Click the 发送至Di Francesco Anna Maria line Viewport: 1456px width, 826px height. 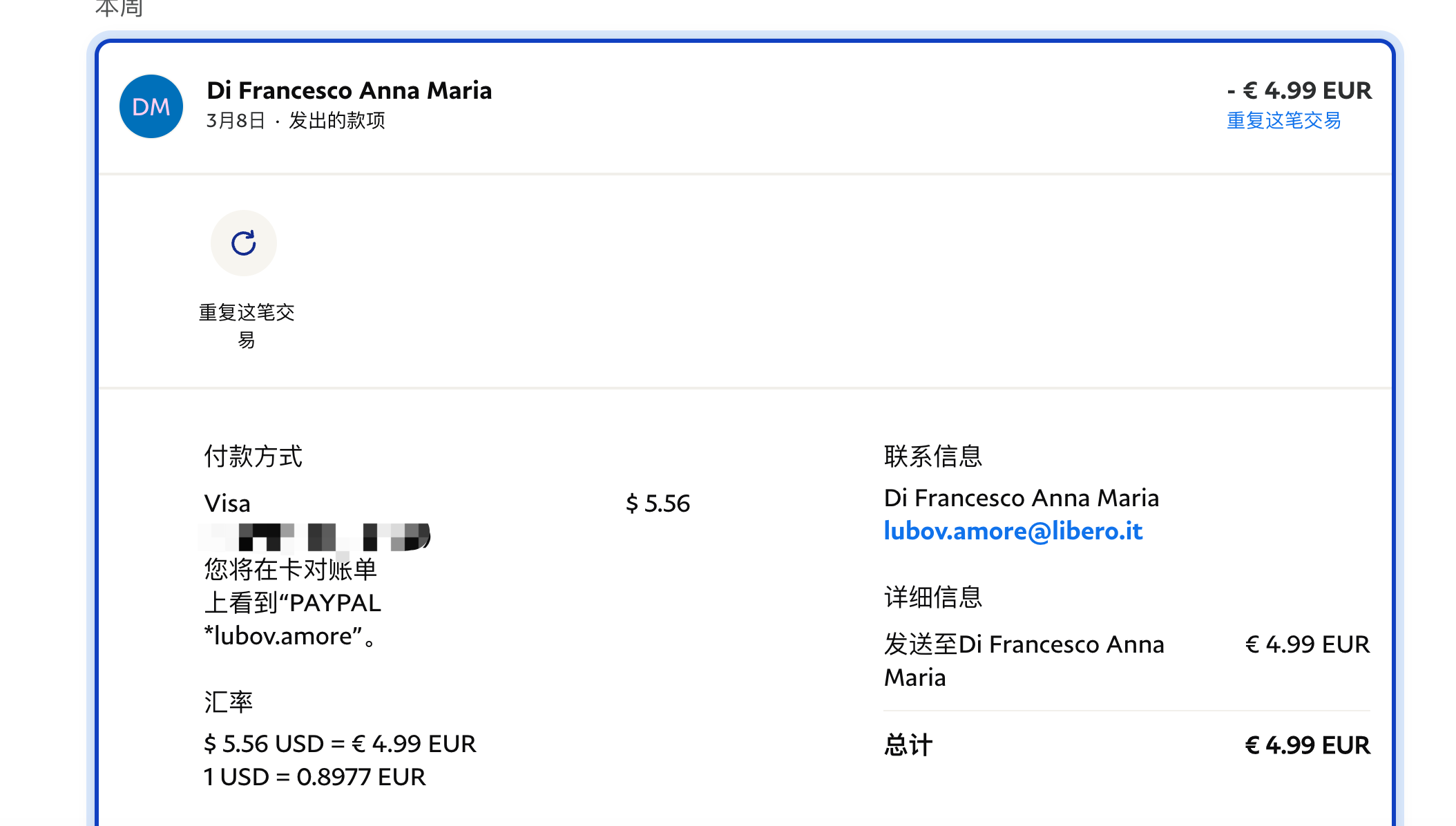pos(1024,660)
